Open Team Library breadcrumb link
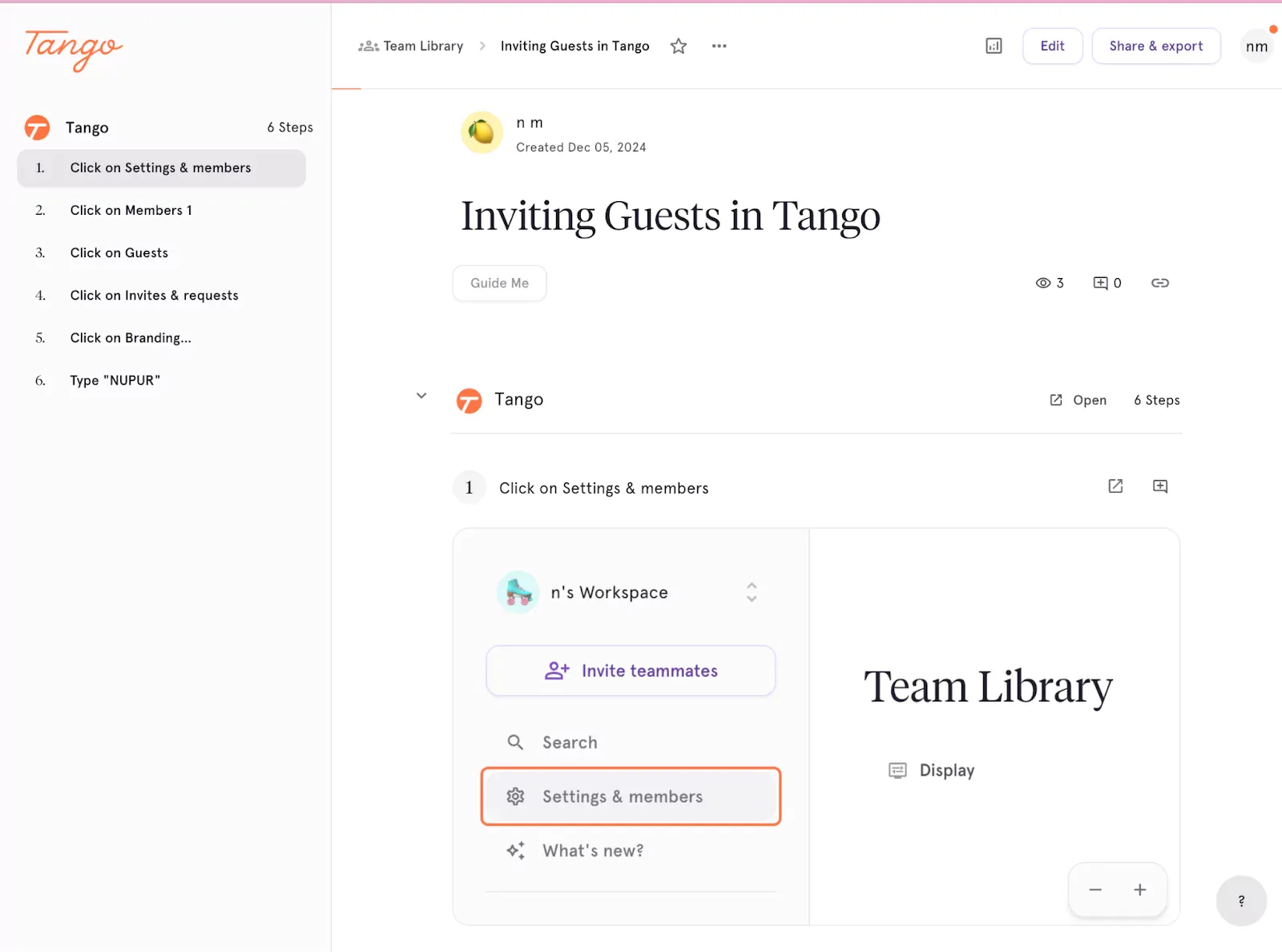 click(x=423, y=46)
